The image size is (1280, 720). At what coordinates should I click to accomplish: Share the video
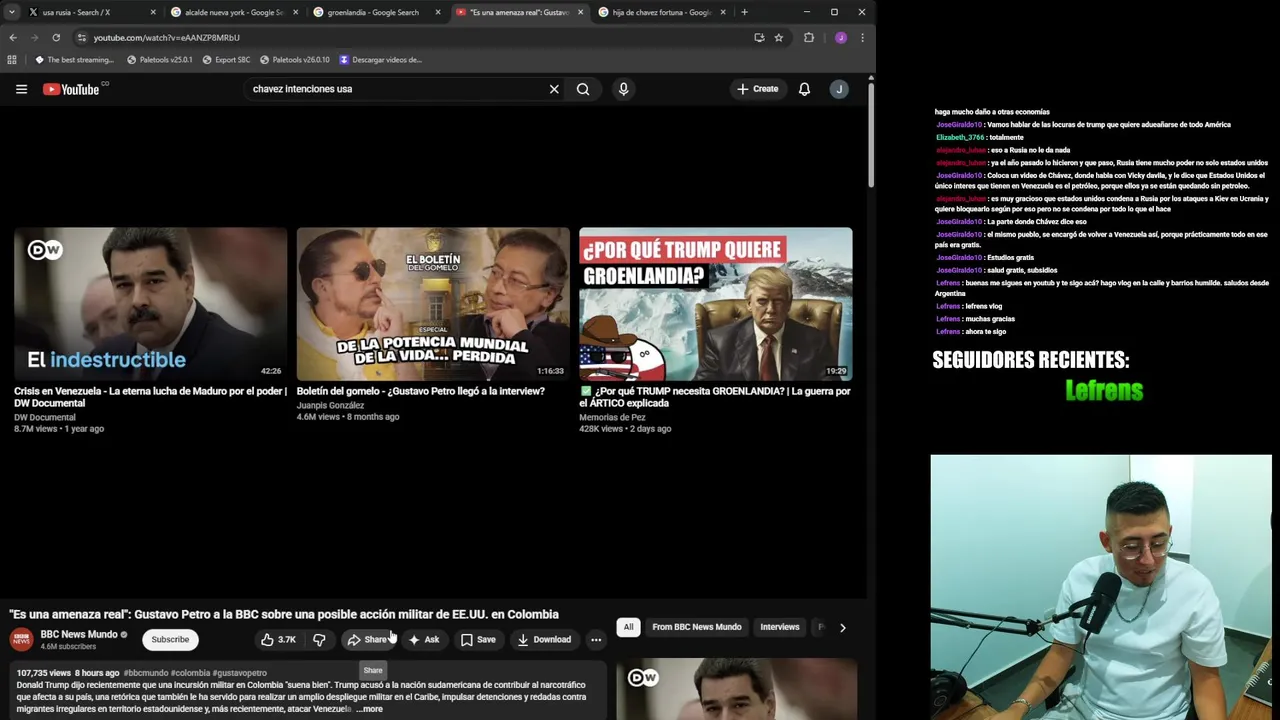point(368,640)
